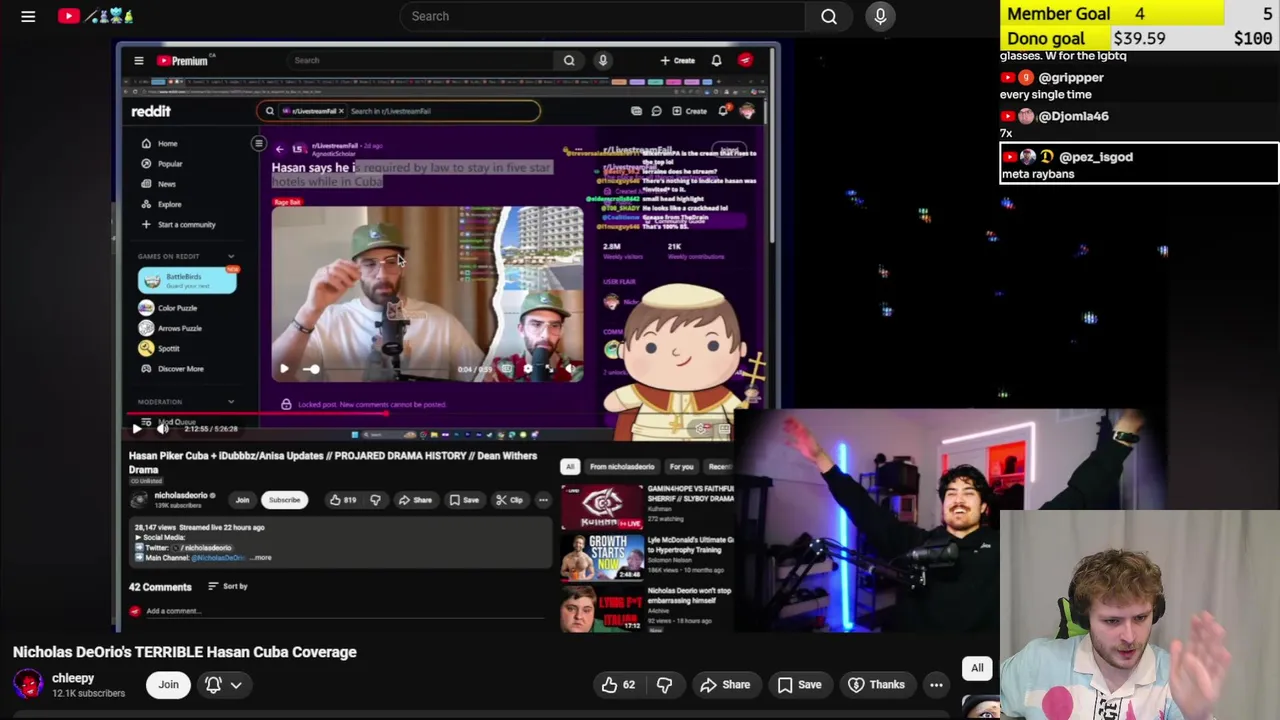Open the inner video three-dot more menu
Screen dimensions: 1280x720
point(543,500)
